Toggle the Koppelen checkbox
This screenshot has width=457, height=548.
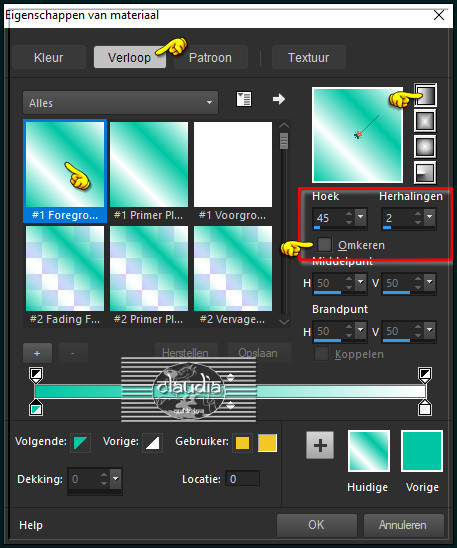click(321, 354)
